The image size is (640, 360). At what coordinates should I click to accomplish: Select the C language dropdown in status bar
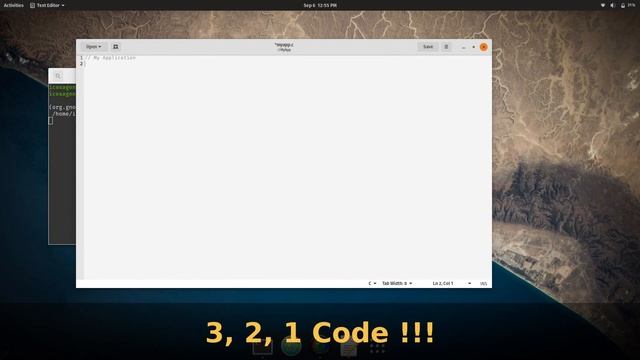click(372, 283)
